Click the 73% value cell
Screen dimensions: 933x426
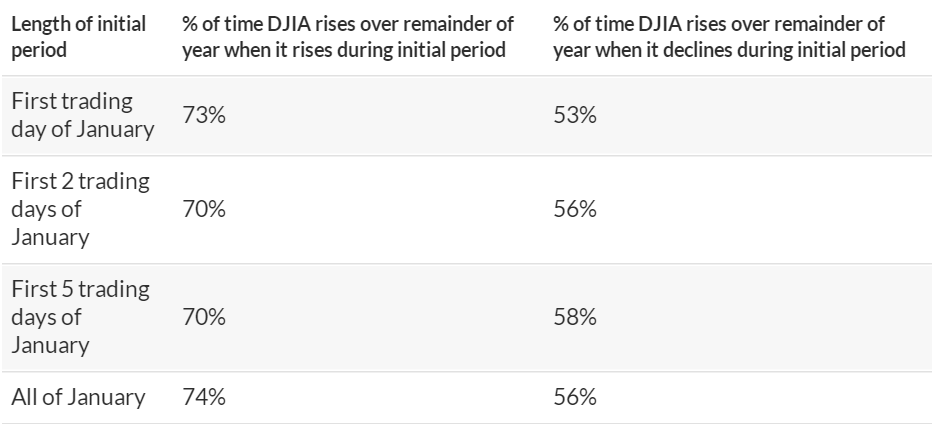(203, 115)
